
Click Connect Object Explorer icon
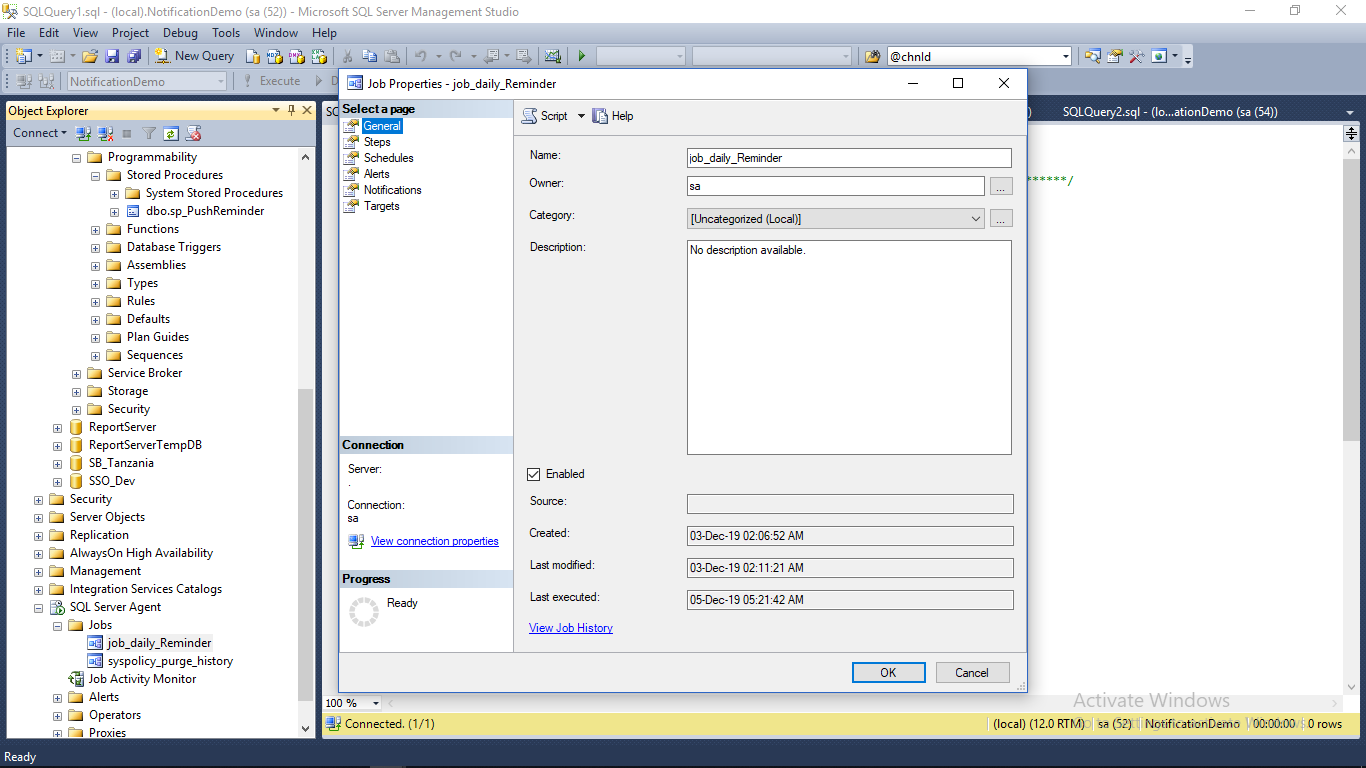click(83, 132)
